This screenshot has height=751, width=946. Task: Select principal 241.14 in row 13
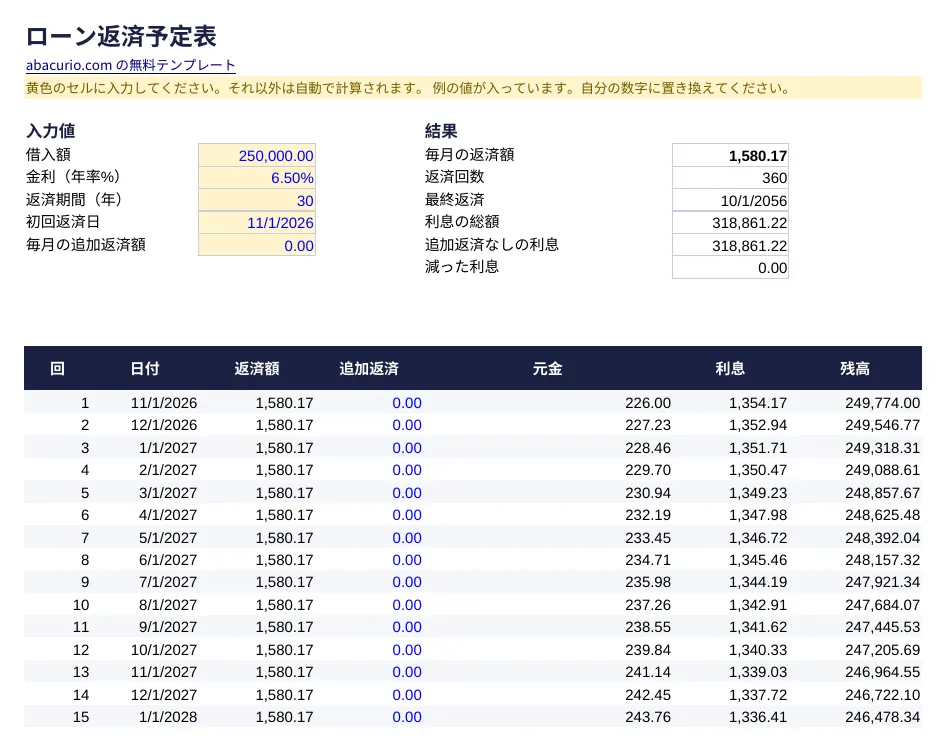click(648, 672)
